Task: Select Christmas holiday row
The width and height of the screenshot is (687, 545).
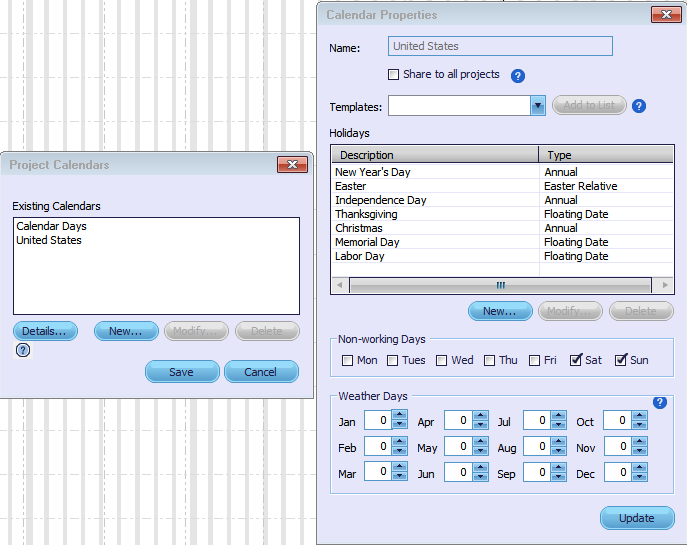Action: [502, 228]
